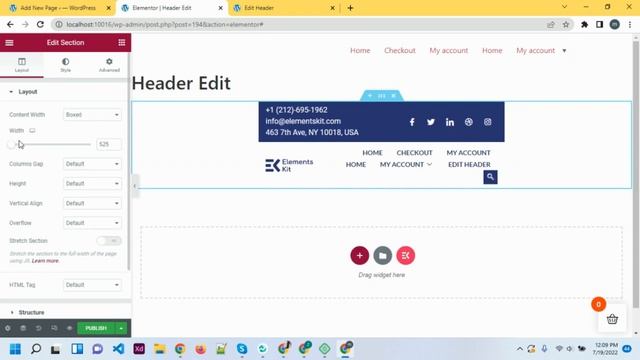Viewport: 640px width, 360px height.
Task: Switch to Edit Header browser tab
Action: [283, 8]
